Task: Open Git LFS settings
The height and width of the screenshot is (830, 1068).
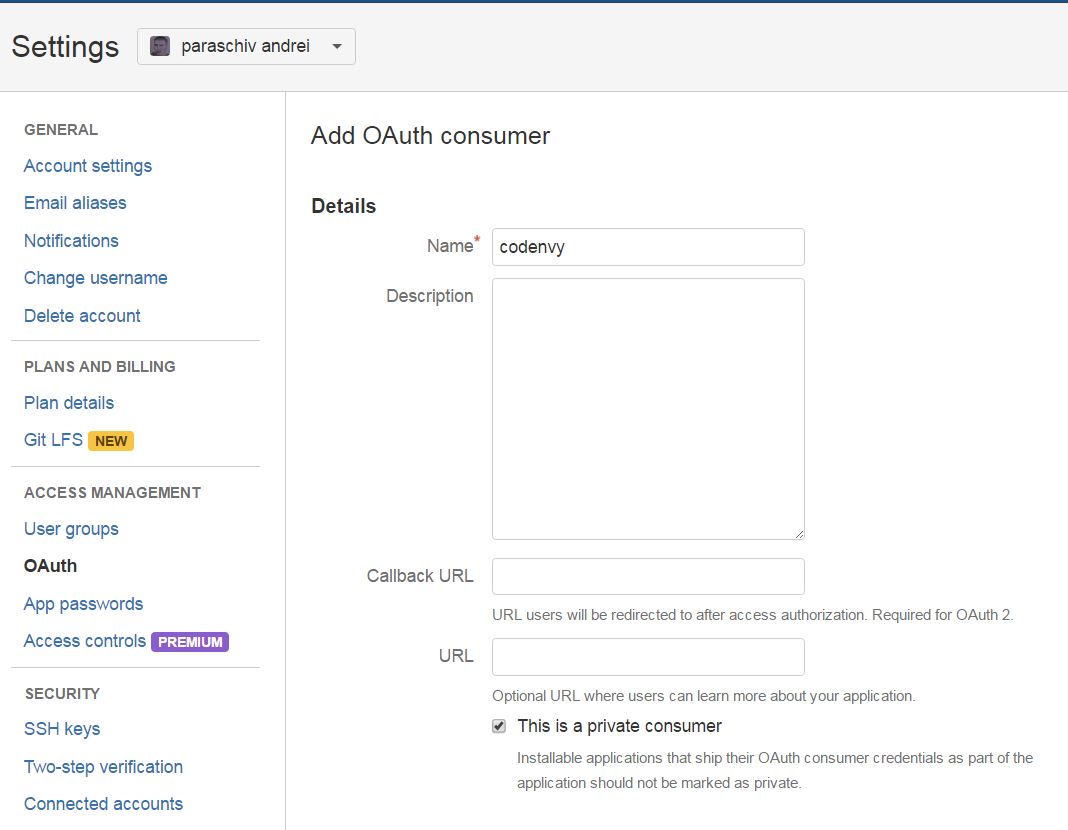Action: coord(53,440)
